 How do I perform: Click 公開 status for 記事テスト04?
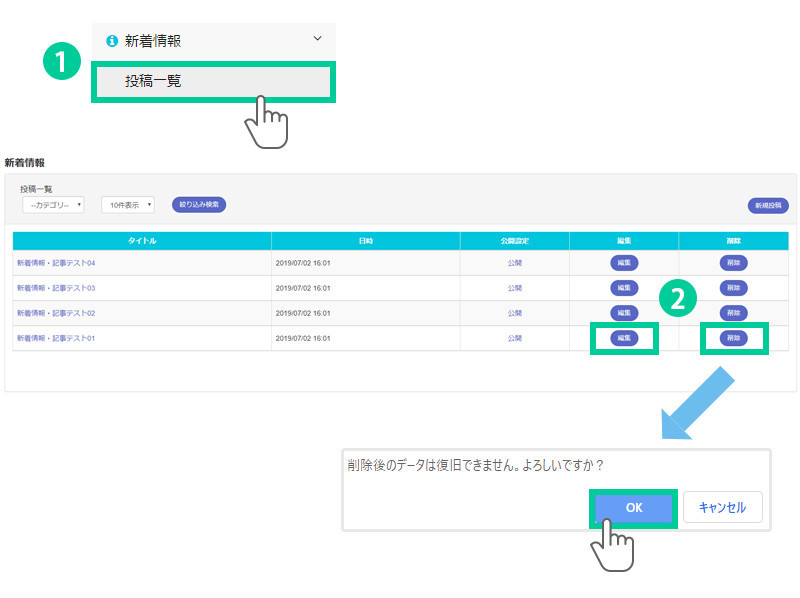[x=514, y=263]
